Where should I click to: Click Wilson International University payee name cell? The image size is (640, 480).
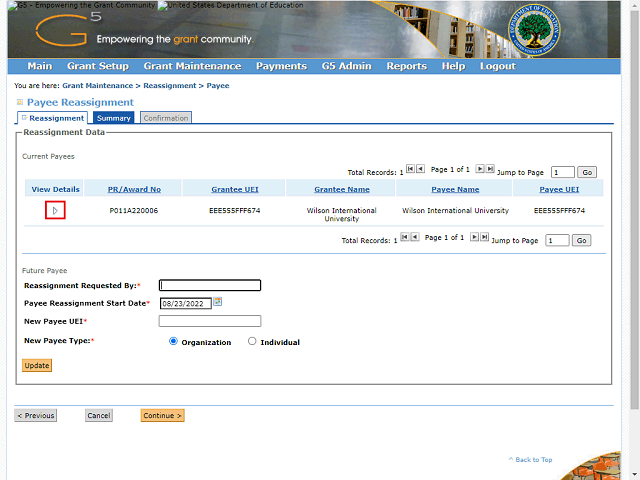[455, 211]
